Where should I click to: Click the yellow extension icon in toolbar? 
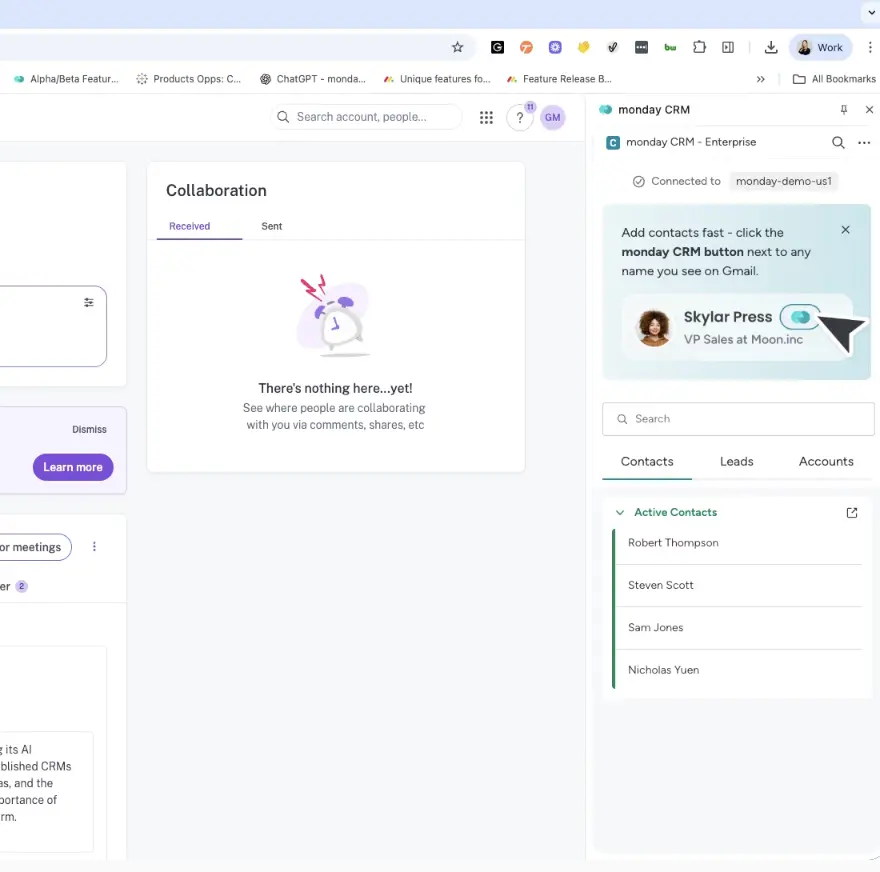click(x=584, y=47)
